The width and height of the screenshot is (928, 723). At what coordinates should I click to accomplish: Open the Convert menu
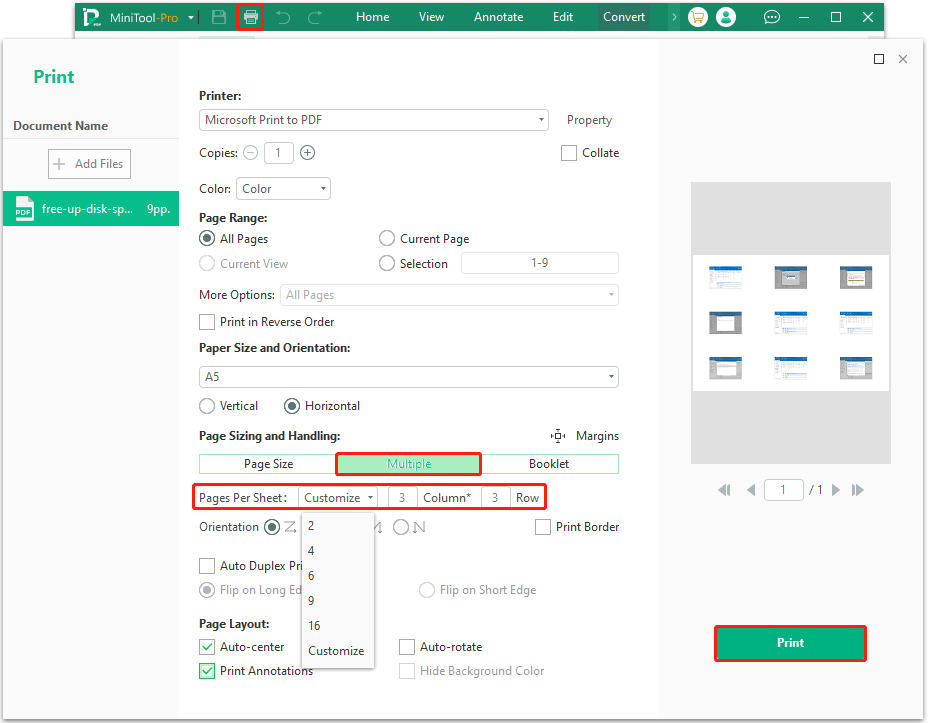(x=623, y=16)
